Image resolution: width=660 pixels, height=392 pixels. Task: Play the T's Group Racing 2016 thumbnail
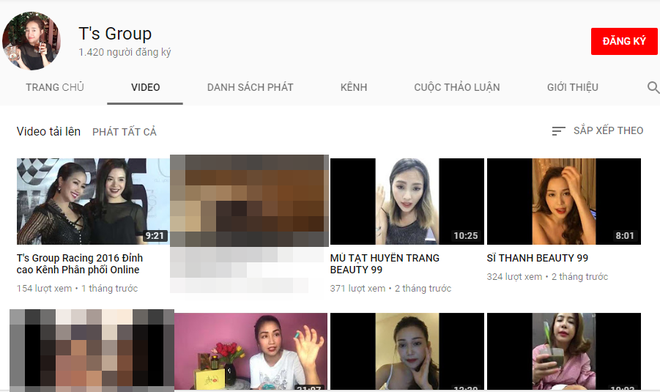click(x=93, y=201)
